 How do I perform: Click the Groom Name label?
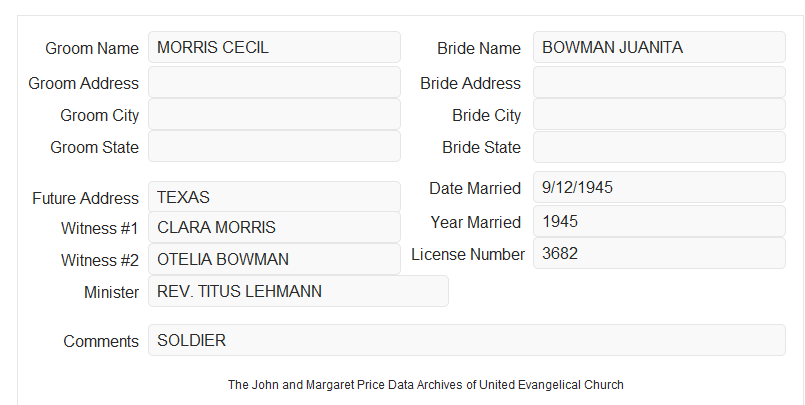[92, 48]
